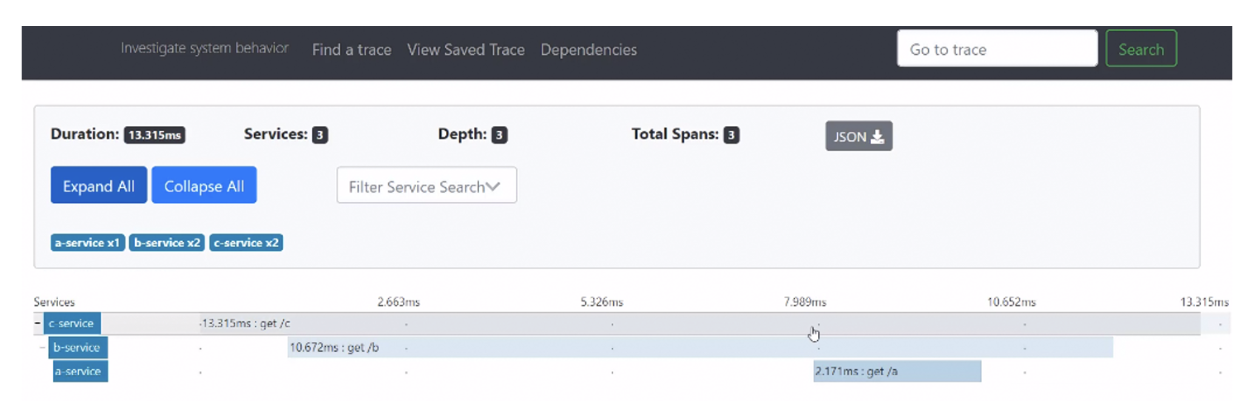The width and height of the screenshot is (1258, 402).
Task: Click Expand All spans button
Action: (x=99, y=186)
